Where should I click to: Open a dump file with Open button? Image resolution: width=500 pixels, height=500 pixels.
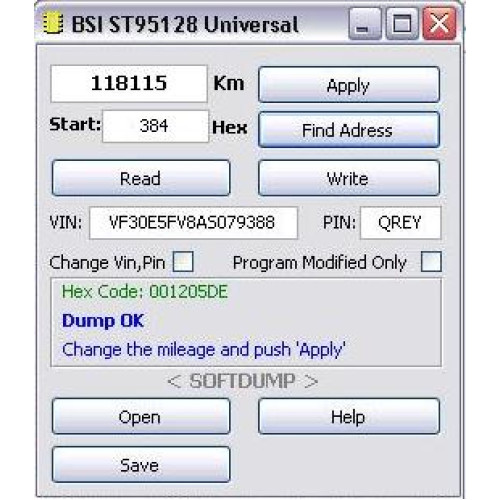[x=141, y=416]
